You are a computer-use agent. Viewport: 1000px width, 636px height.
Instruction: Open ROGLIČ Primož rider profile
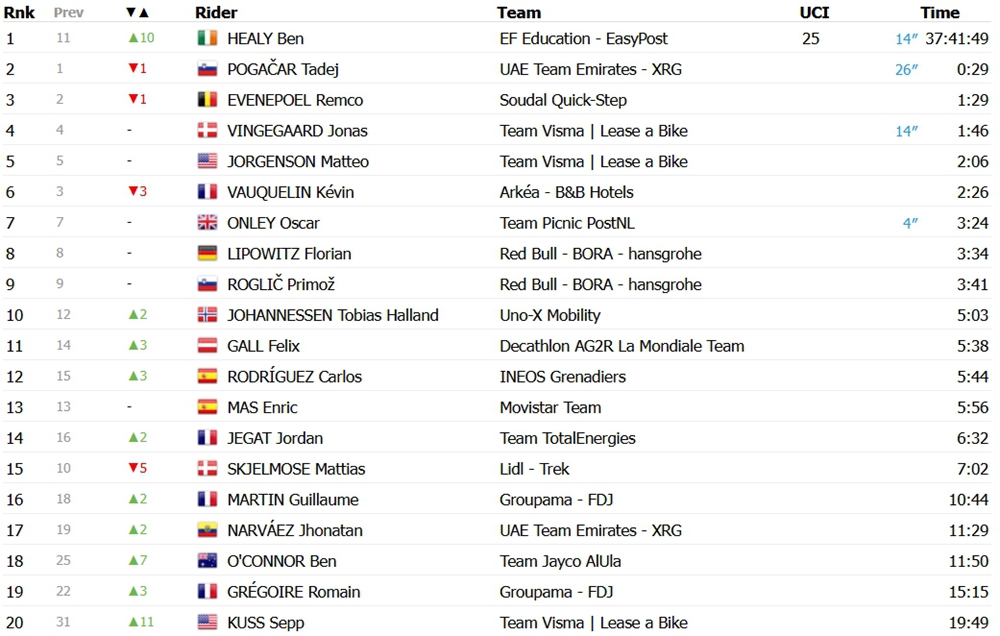[281, 284]
